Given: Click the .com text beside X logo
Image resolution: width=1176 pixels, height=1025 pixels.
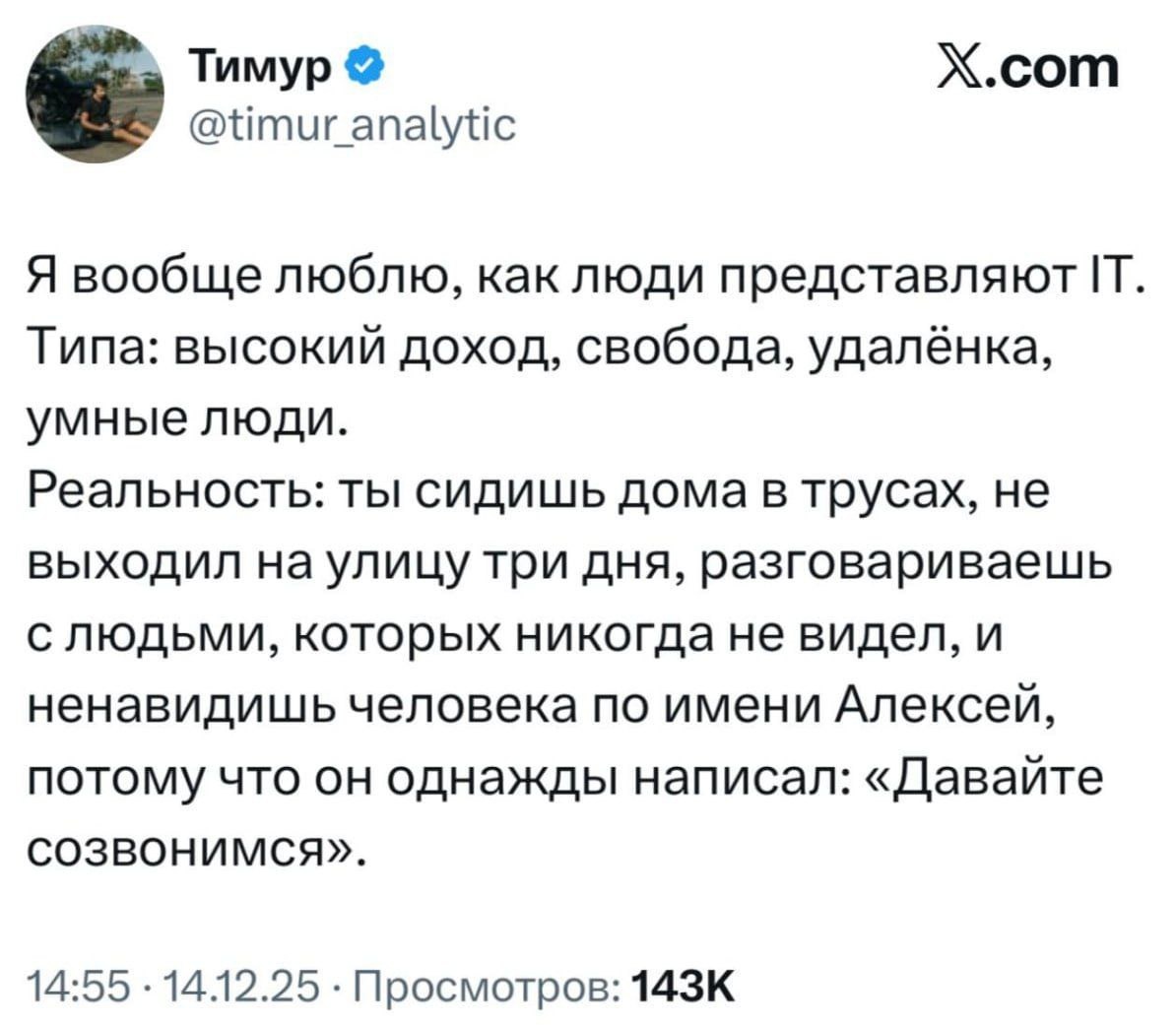Looking at the screenshot, I should coord(1055,70).
